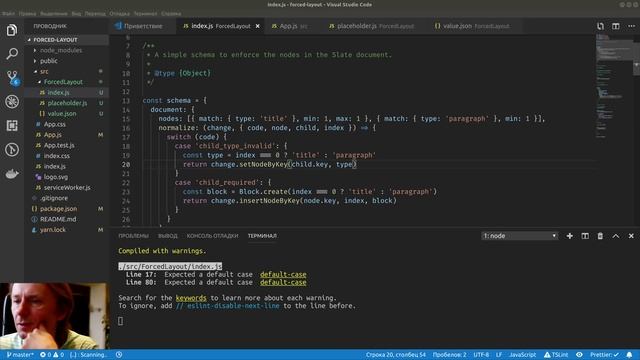Open the КОНСОЛЬ ОТЛАДКИ panel tab
The image size is (640, 360).
(212, 236)
